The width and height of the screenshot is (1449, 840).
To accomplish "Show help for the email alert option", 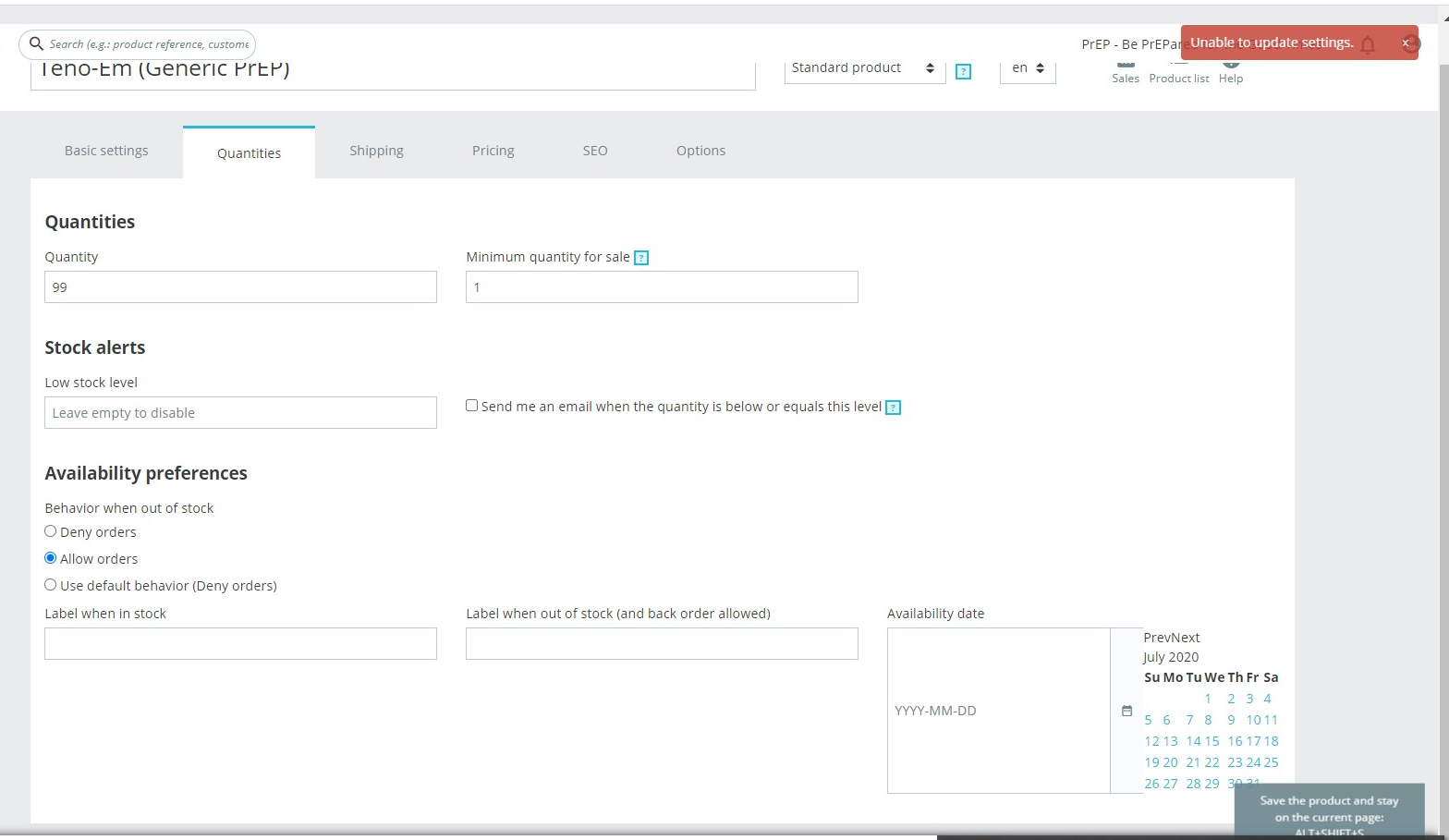I will [893, 408].
